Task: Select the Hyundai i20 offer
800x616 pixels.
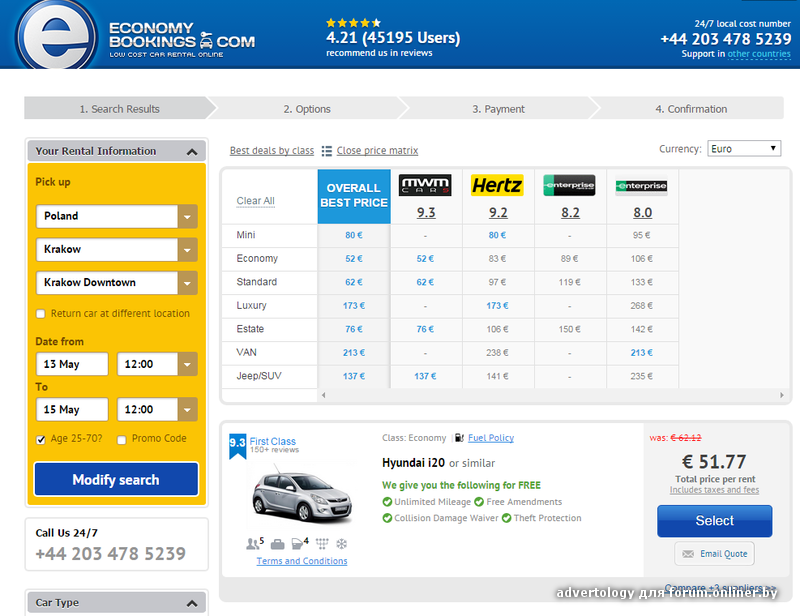Action: 714,521
